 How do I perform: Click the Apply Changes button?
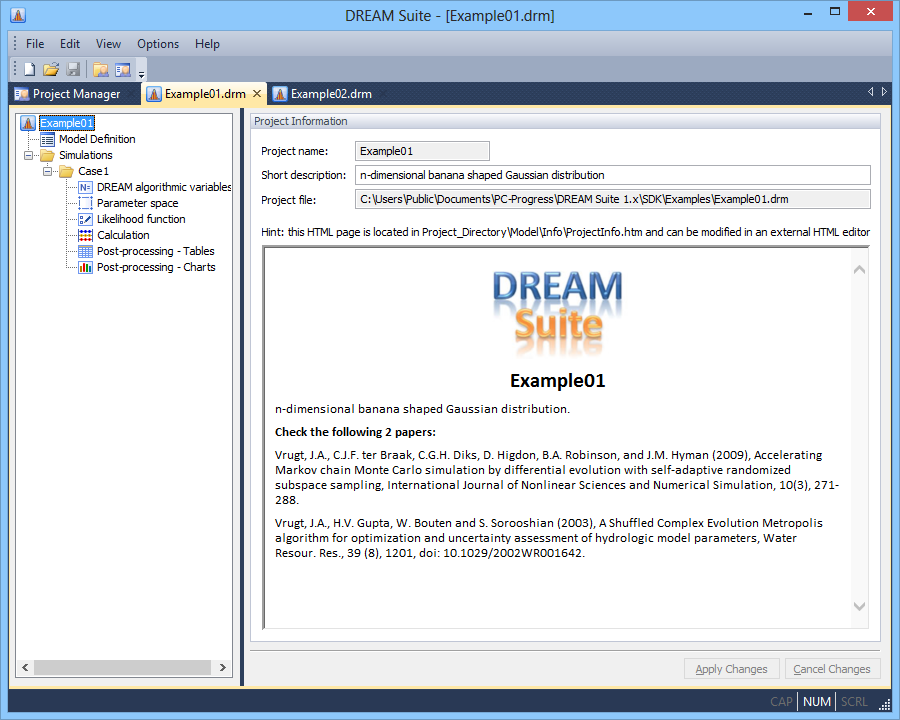click(x=731, y=669)
